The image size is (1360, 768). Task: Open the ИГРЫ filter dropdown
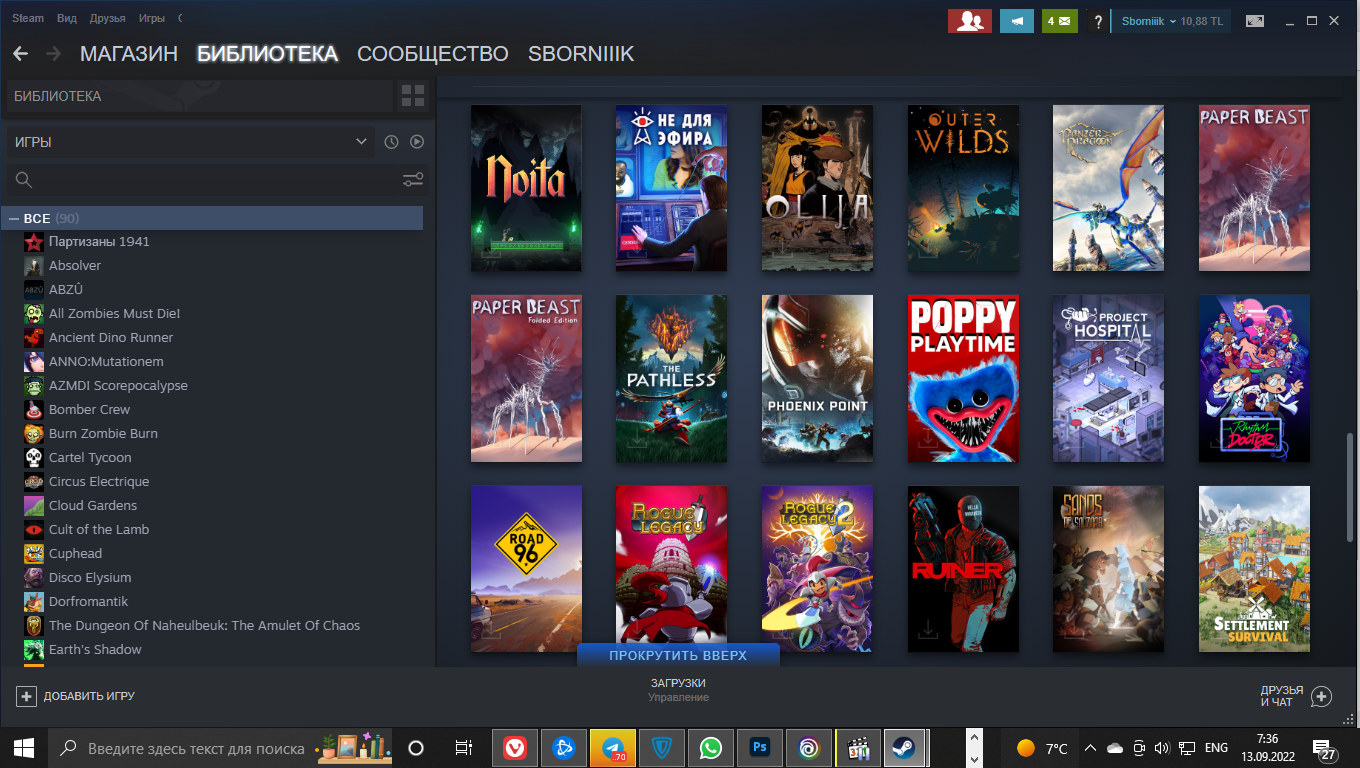pos(190,142)
